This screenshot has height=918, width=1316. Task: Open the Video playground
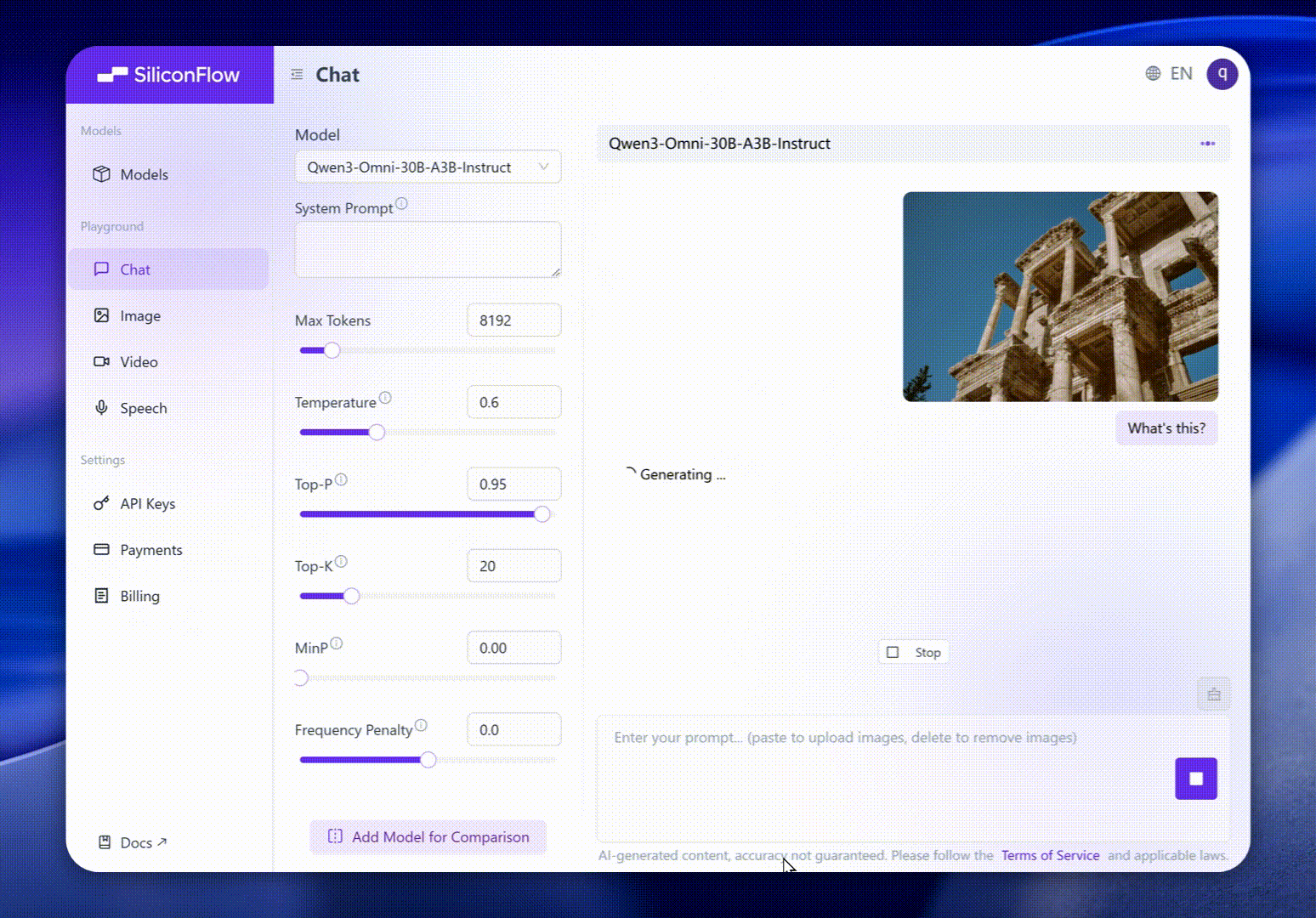pyautogui.click(x=168, y=362)
